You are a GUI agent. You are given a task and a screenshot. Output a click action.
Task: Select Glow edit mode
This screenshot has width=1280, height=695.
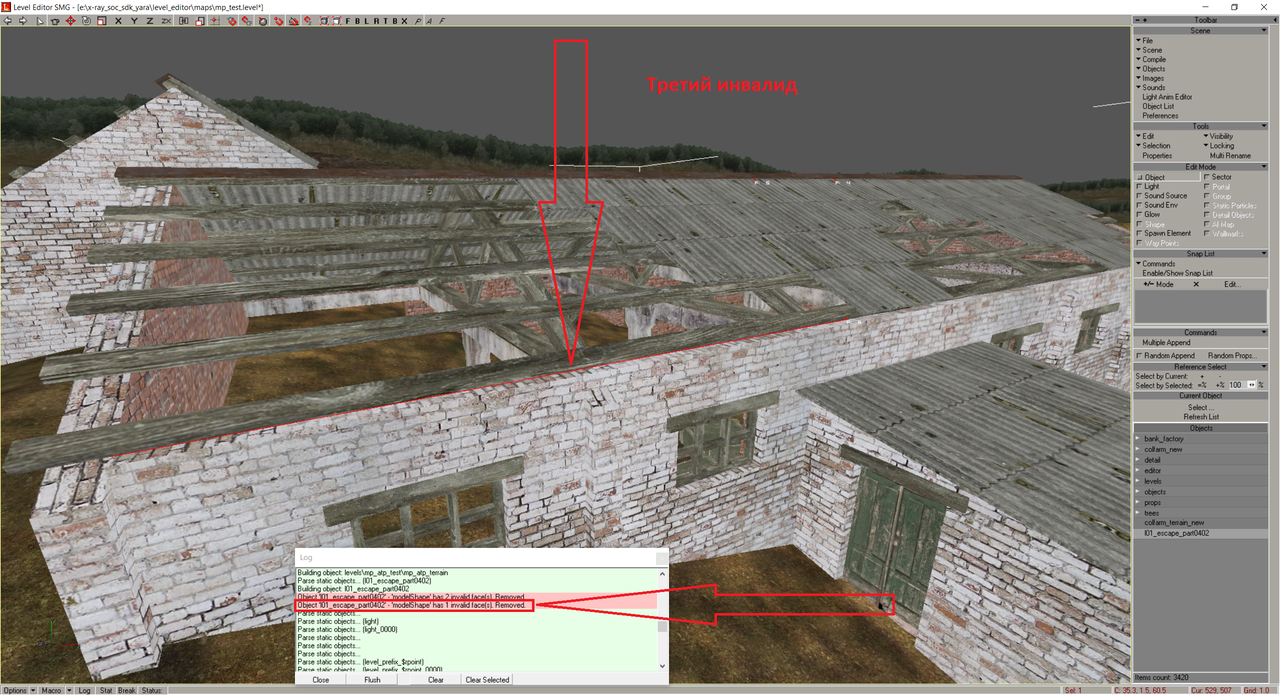(x=1149, y=214)
